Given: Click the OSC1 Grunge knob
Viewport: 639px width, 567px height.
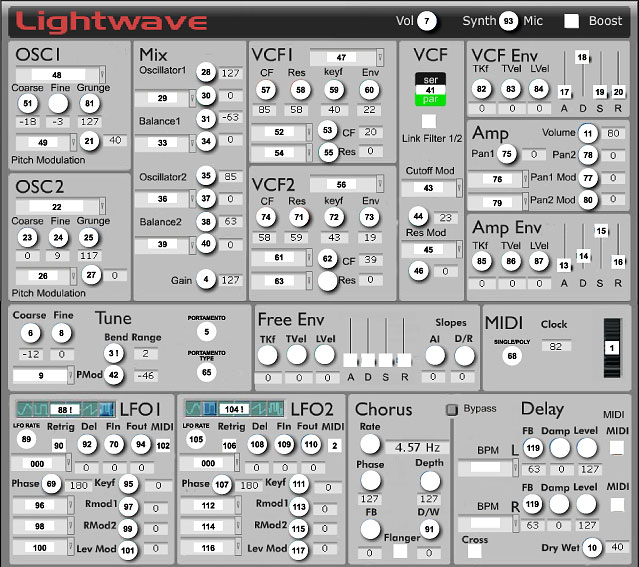Looking at the screenshot, I should click(89, 103).
